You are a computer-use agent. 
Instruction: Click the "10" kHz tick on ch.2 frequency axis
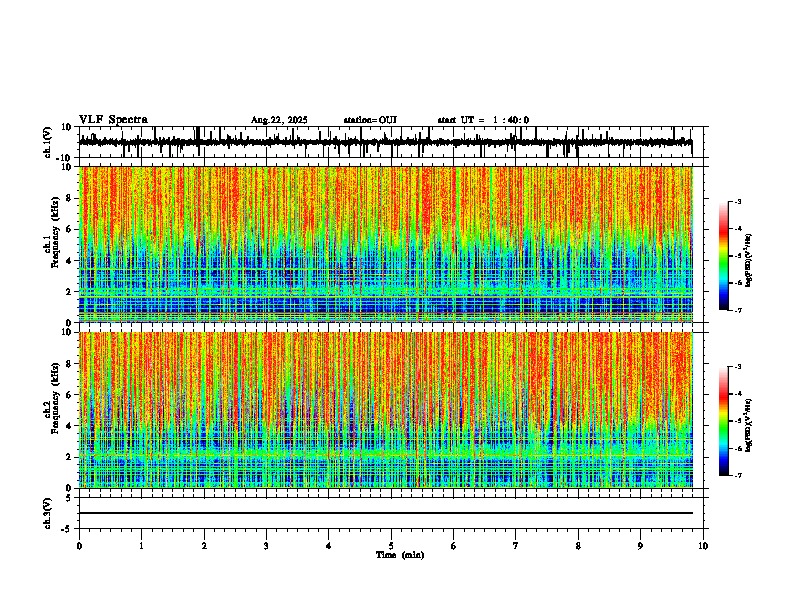[67, 332]
